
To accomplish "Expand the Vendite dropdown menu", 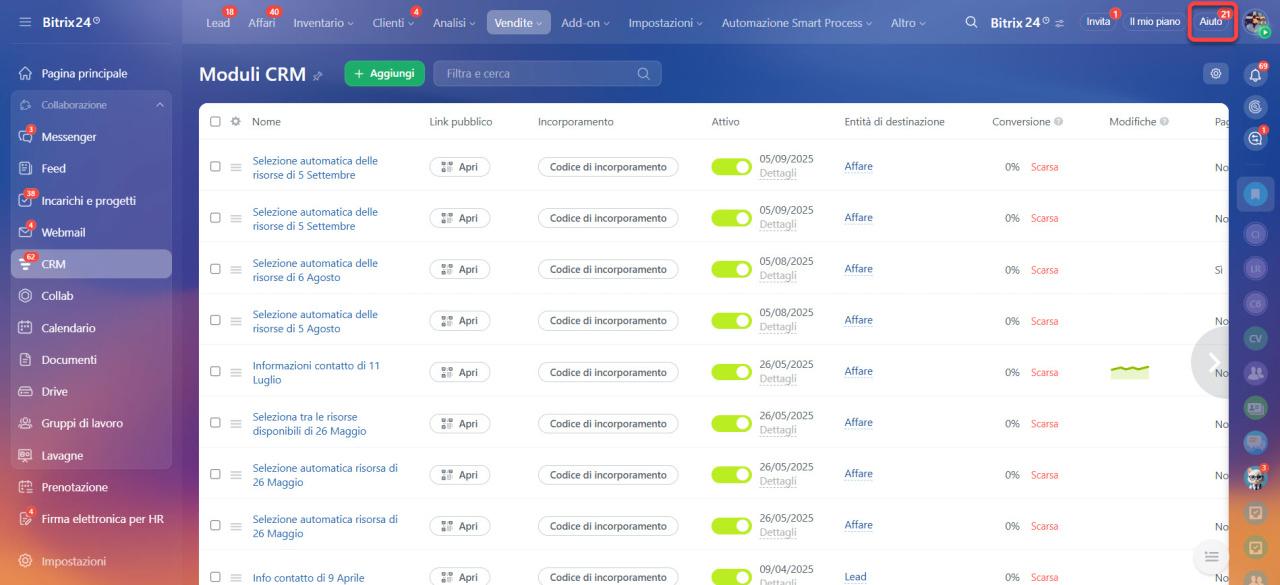I will (518, 22).
